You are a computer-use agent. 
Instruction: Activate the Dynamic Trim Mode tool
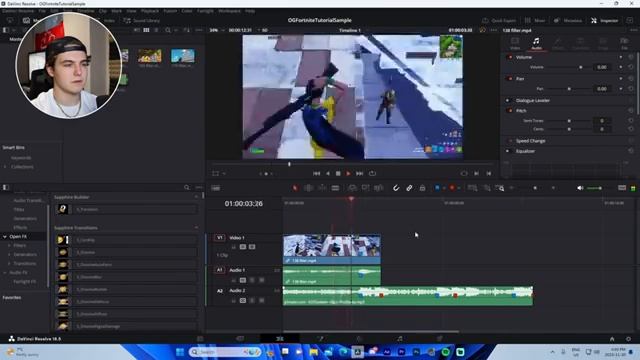[322, 188]
